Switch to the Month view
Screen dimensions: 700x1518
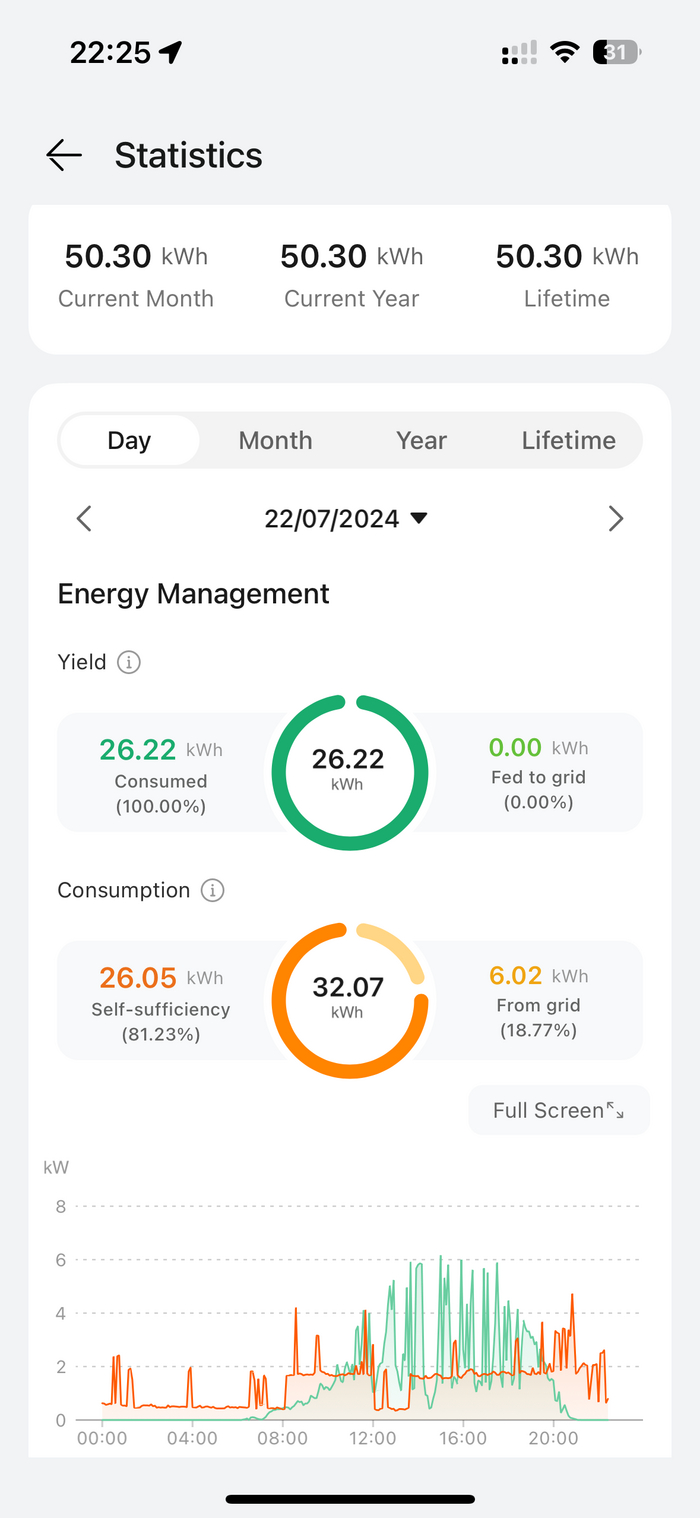point(275,440)
